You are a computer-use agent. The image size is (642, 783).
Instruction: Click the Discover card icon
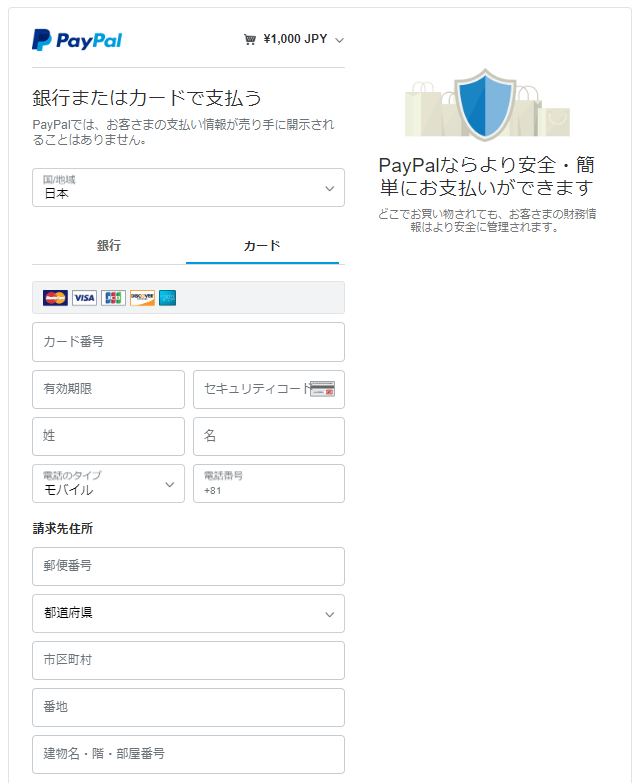tap(142, 298)
